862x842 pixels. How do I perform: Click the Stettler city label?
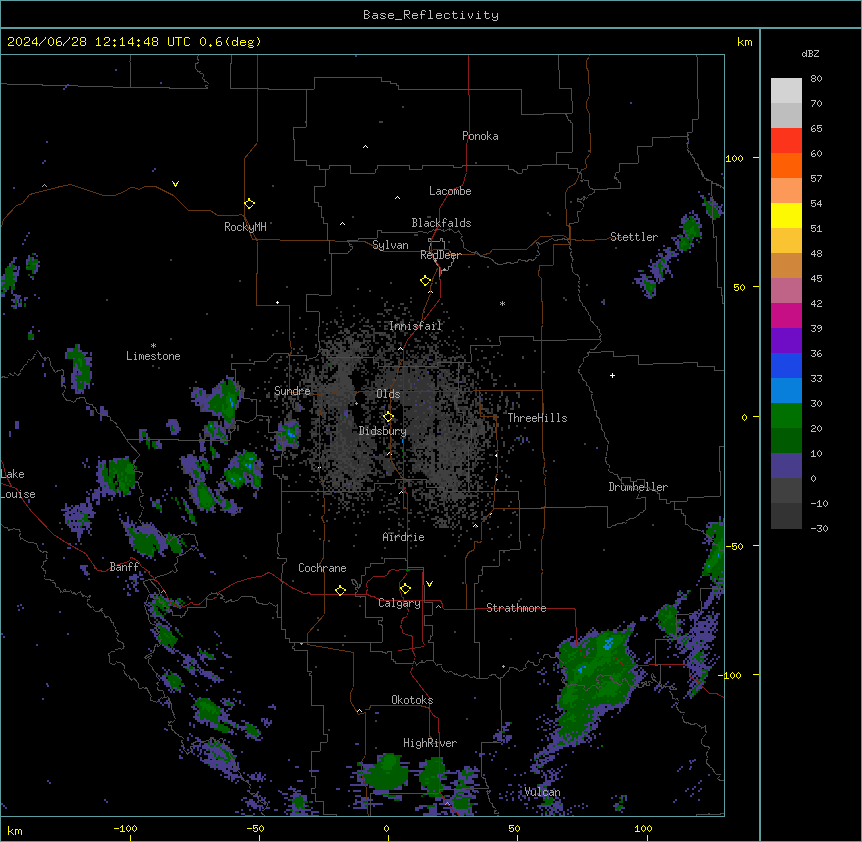(x=633, y=237)
